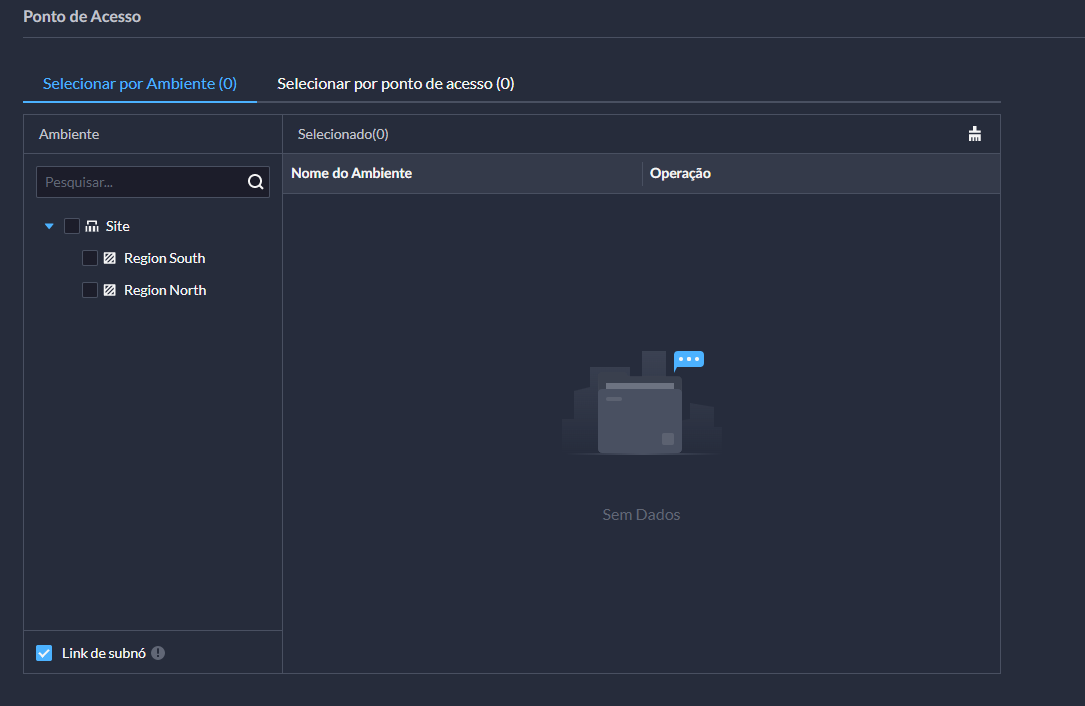This screenshot has width=1085, height=706.
Task: Click the Link de subnó label
Action: coord(104,653)
